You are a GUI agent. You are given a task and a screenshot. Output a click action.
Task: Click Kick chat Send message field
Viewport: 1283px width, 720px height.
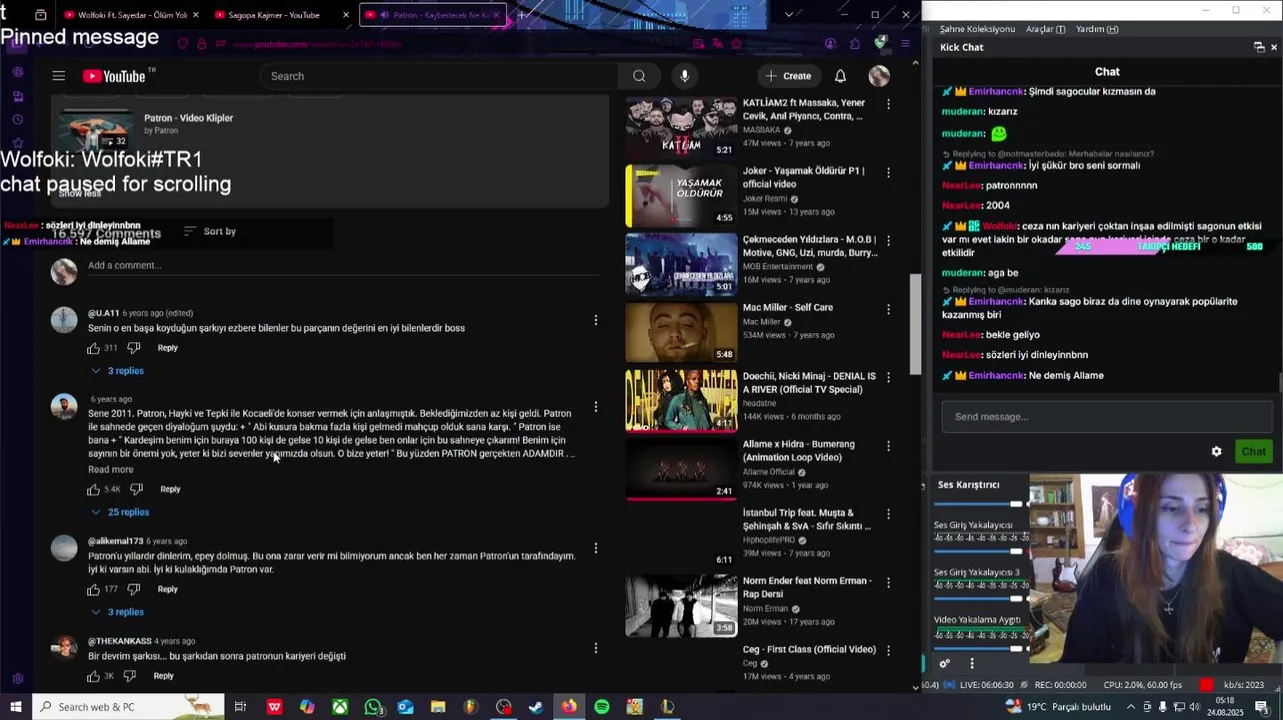click(x=1107, y=417)
